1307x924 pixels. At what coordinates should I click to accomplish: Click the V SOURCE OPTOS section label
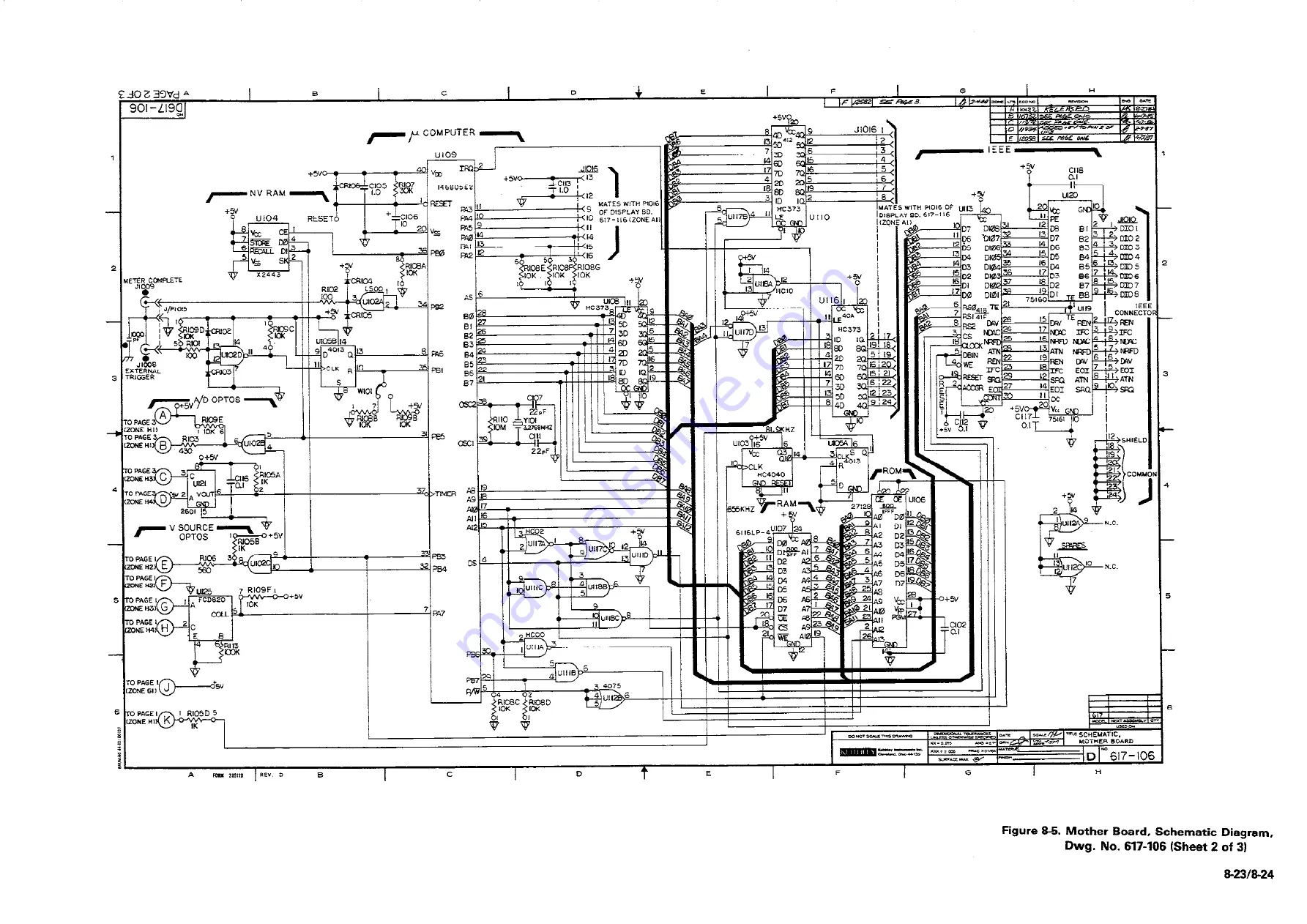(193, 532)
